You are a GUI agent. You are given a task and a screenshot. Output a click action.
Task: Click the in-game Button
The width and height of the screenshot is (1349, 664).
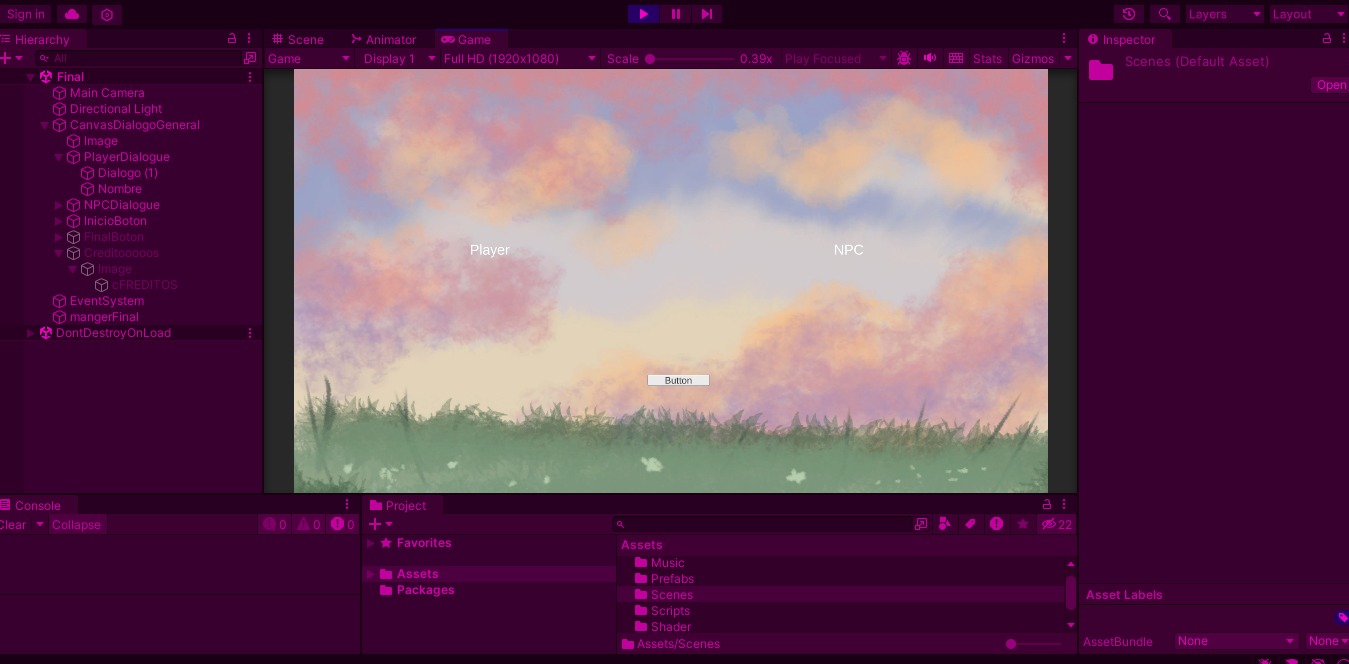click(678, 380)
